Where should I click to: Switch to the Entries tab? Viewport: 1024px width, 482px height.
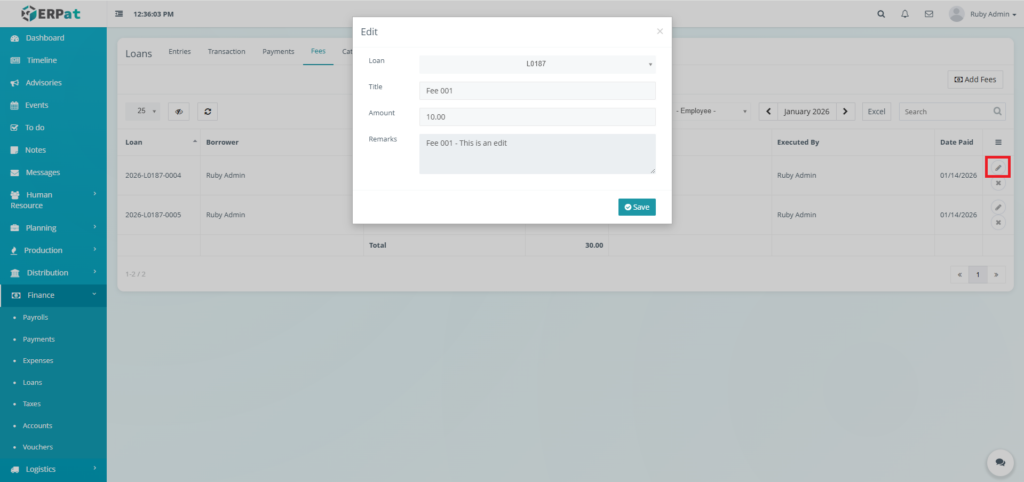point(180,52)
